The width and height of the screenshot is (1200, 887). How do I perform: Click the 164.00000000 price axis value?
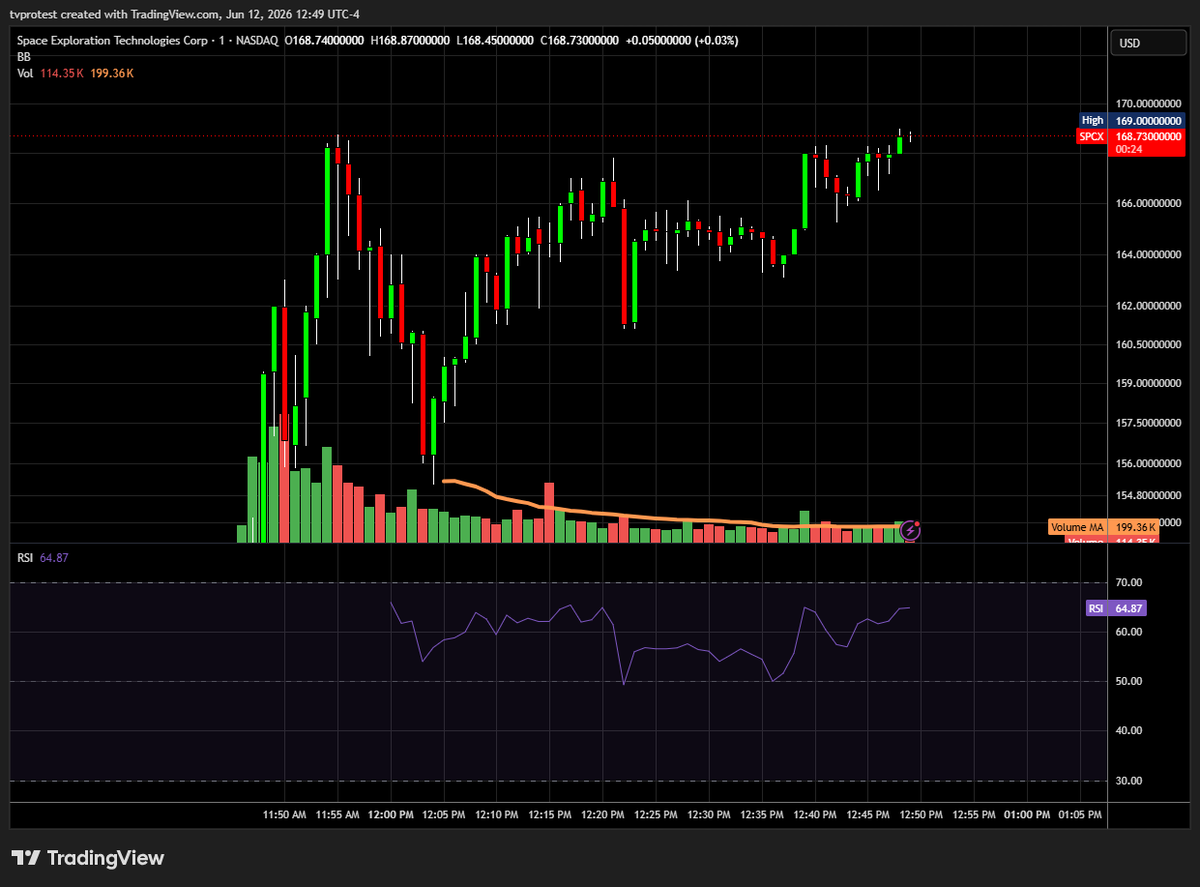coord(1148,254)
